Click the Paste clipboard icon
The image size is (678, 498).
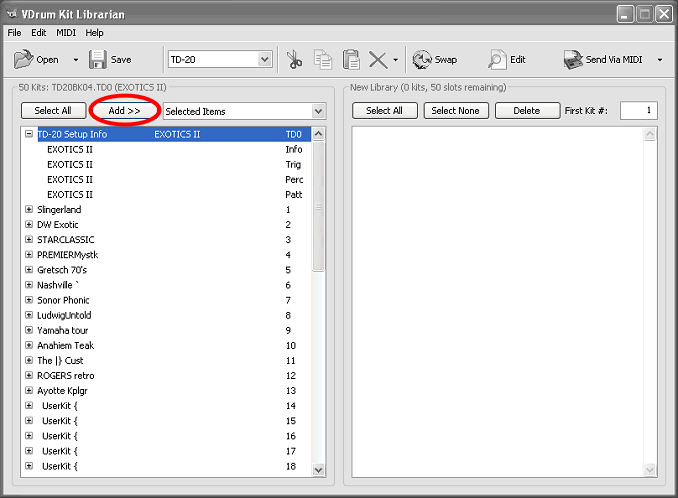click(351, 60)
